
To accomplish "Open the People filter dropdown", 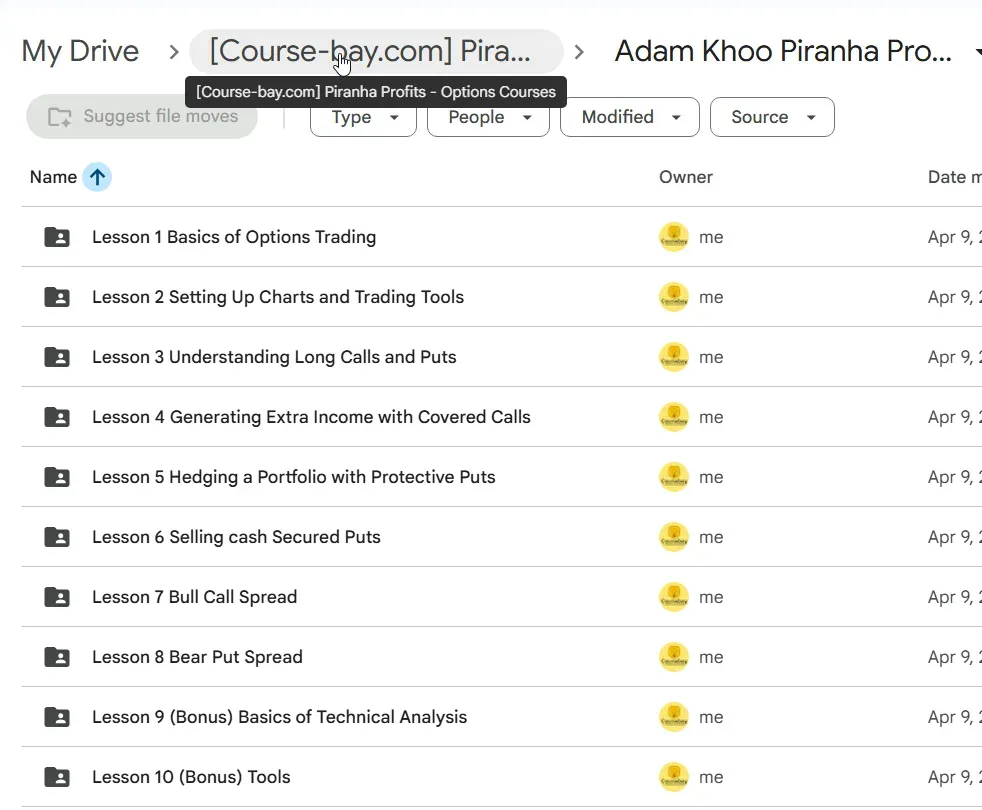I will tap(488, 117).
